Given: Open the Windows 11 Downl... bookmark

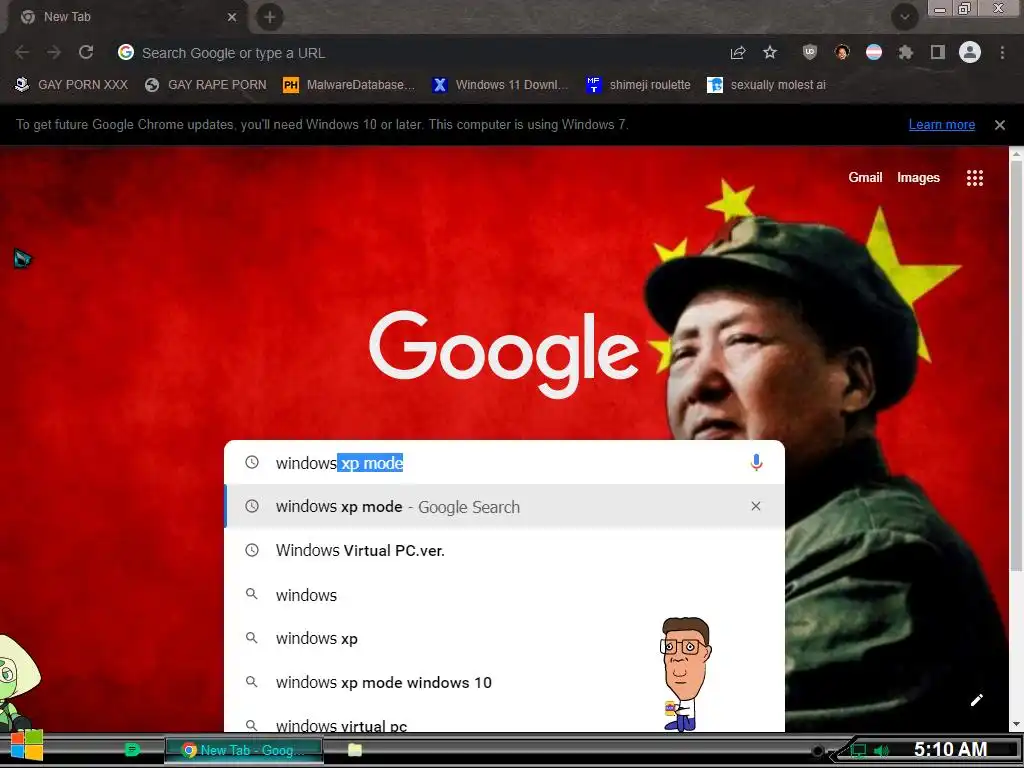Looking at the screenshot, I should (500, 85).
